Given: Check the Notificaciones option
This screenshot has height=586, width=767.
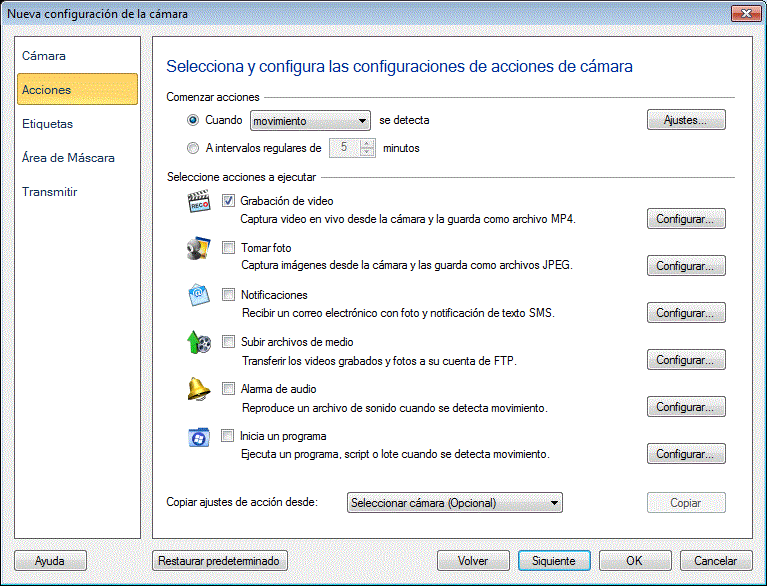Looking at the screenshot, I should tap(228, 295).
